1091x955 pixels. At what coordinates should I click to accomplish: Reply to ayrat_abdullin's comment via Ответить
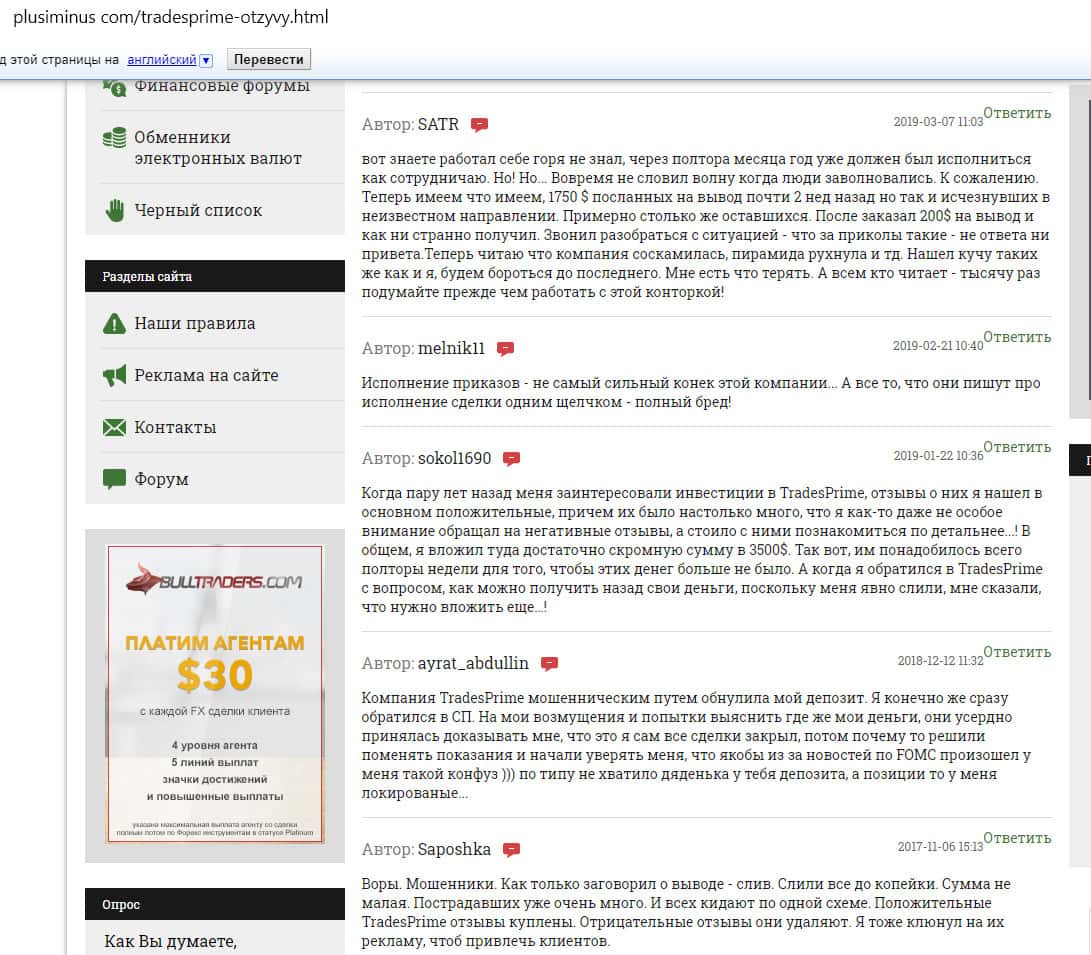coord(1017,652)
